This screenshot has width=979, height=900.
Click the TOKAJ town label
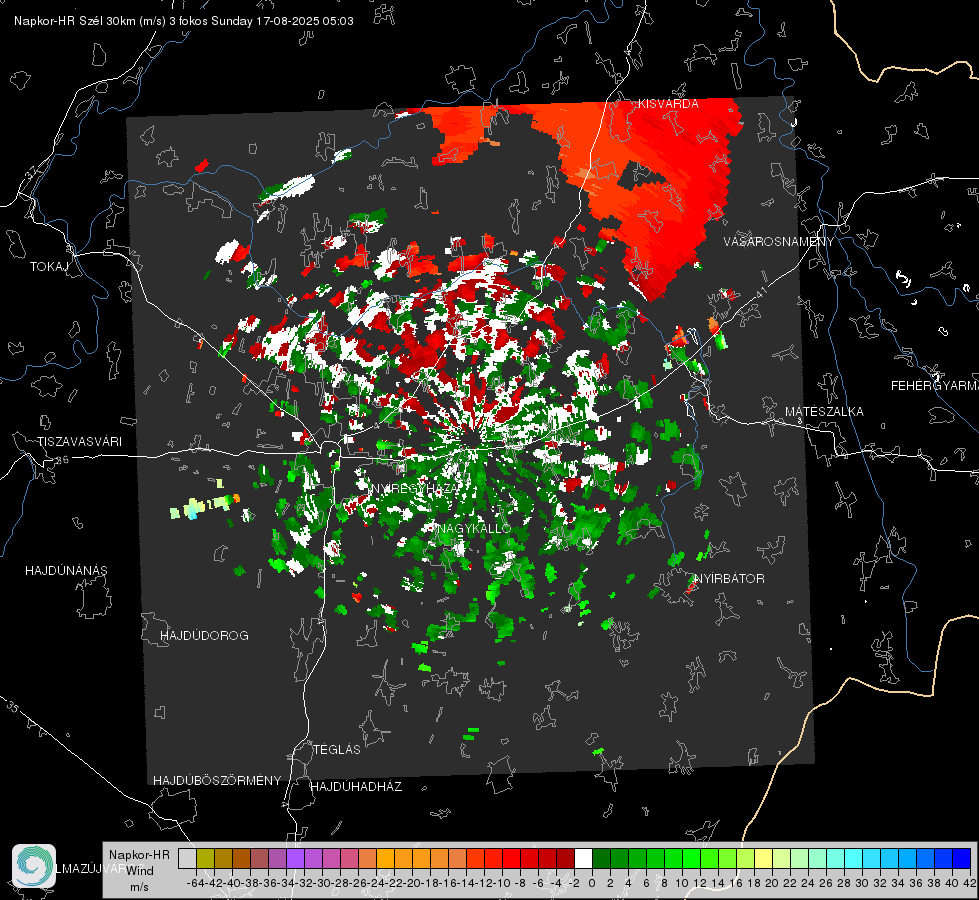click(x=49, y=267)
